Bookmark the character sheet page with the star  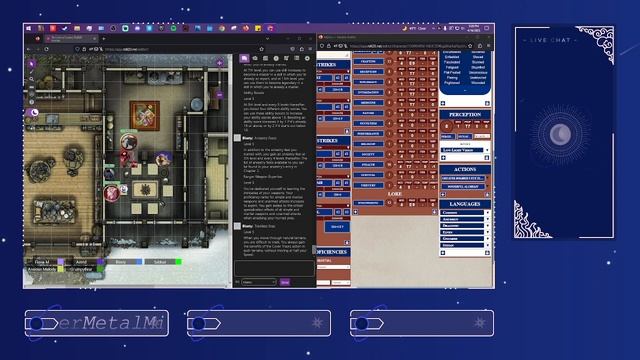470,46
